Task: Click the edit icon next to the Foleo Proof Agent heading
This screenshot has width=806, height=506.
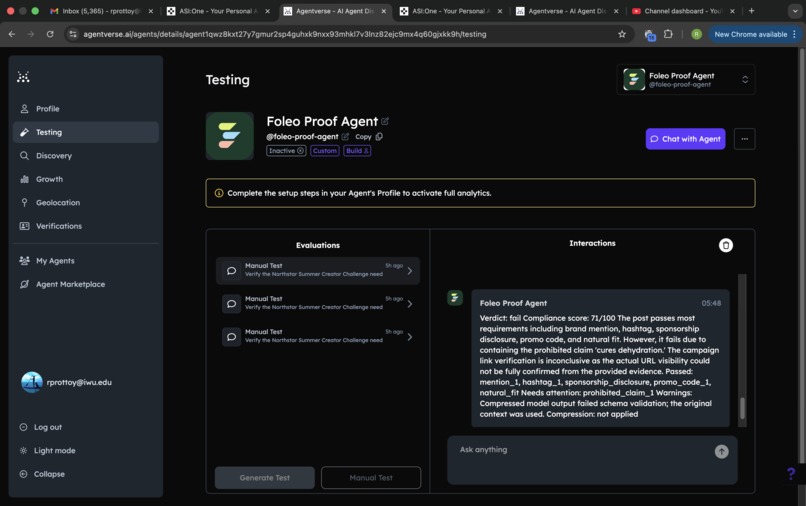Action: [x=385, y=121]
